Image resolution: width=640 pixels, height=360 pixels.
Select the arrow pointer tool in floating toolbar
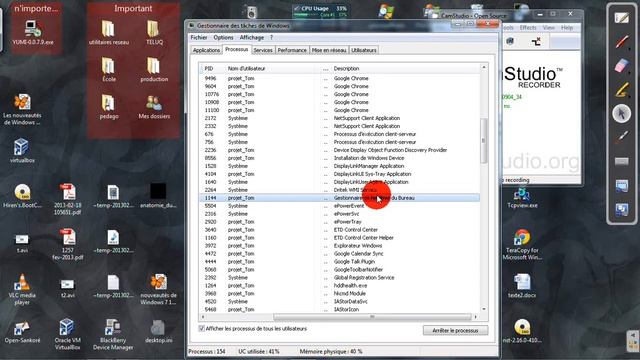pyautogui.click(x=622, y=113)
